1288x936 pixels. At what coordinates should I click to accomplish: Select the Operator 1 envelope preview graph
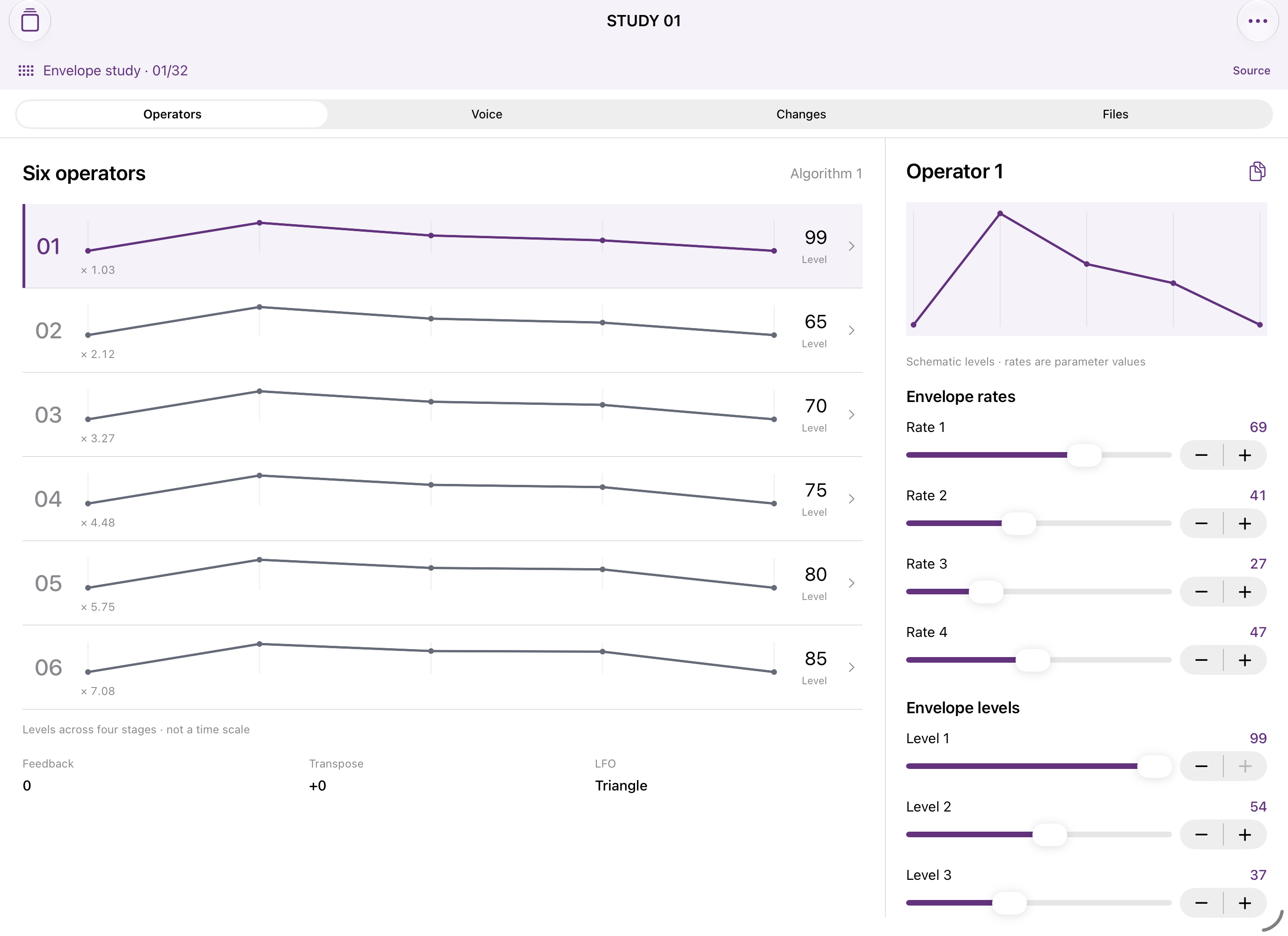[1086, 269]
